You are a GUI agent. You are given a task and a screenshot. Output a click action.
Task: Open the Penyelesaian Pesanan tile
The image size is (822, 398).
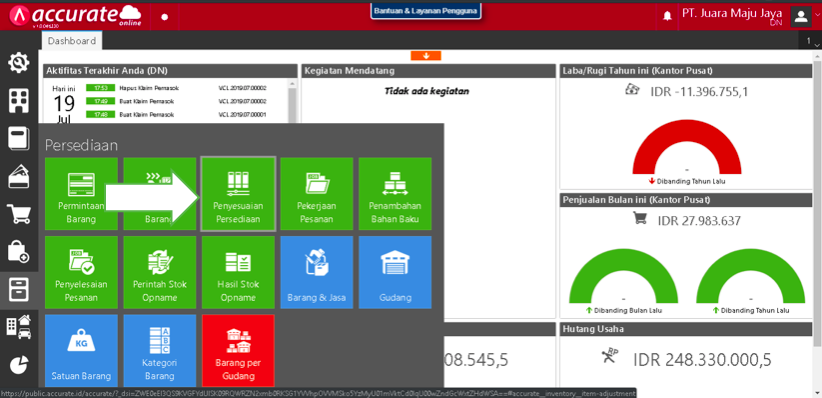tap(81, 272)
